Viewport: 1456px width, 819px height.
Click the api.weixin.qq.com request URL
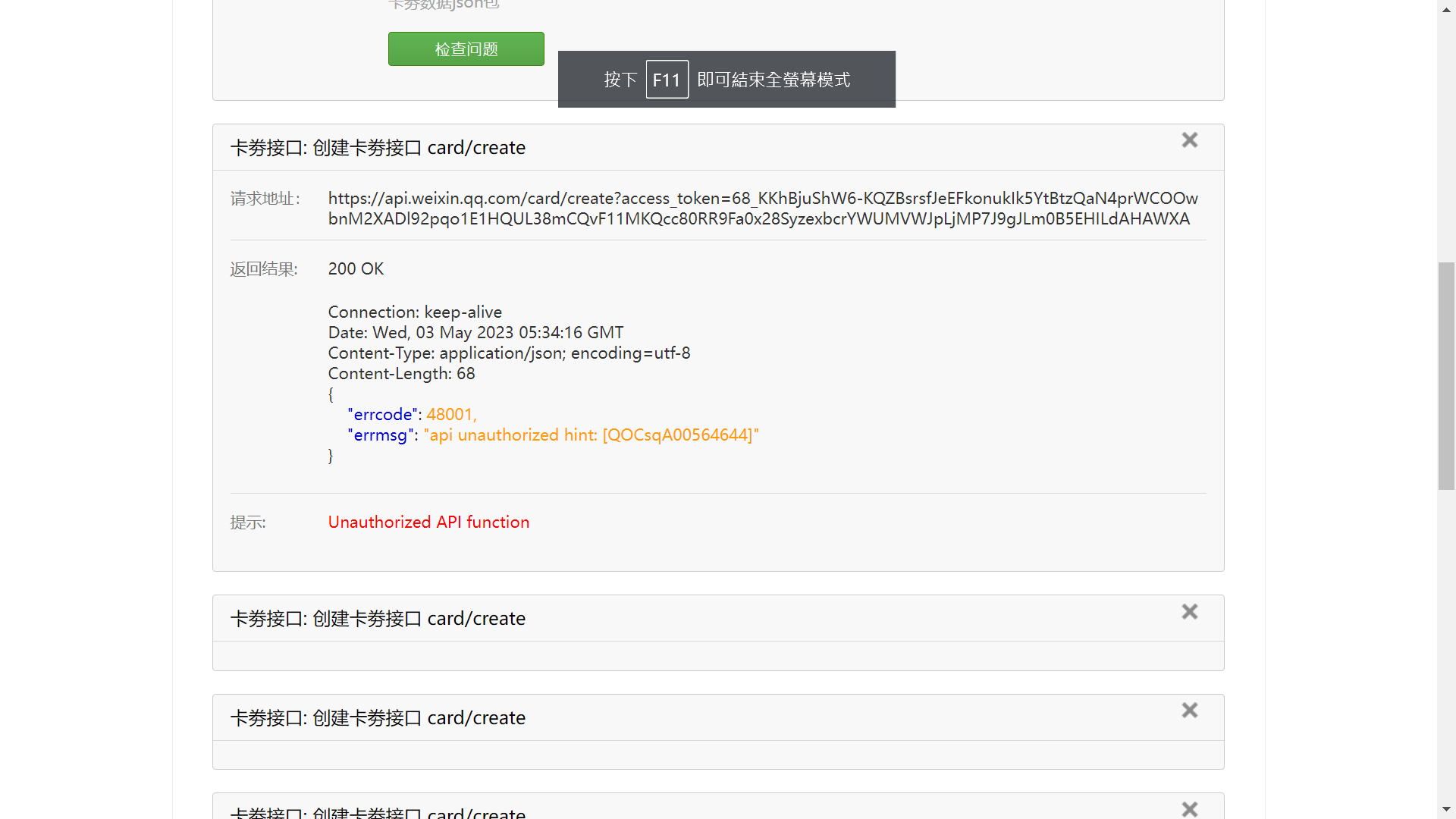pyautogui.click(x=762, y=209)
